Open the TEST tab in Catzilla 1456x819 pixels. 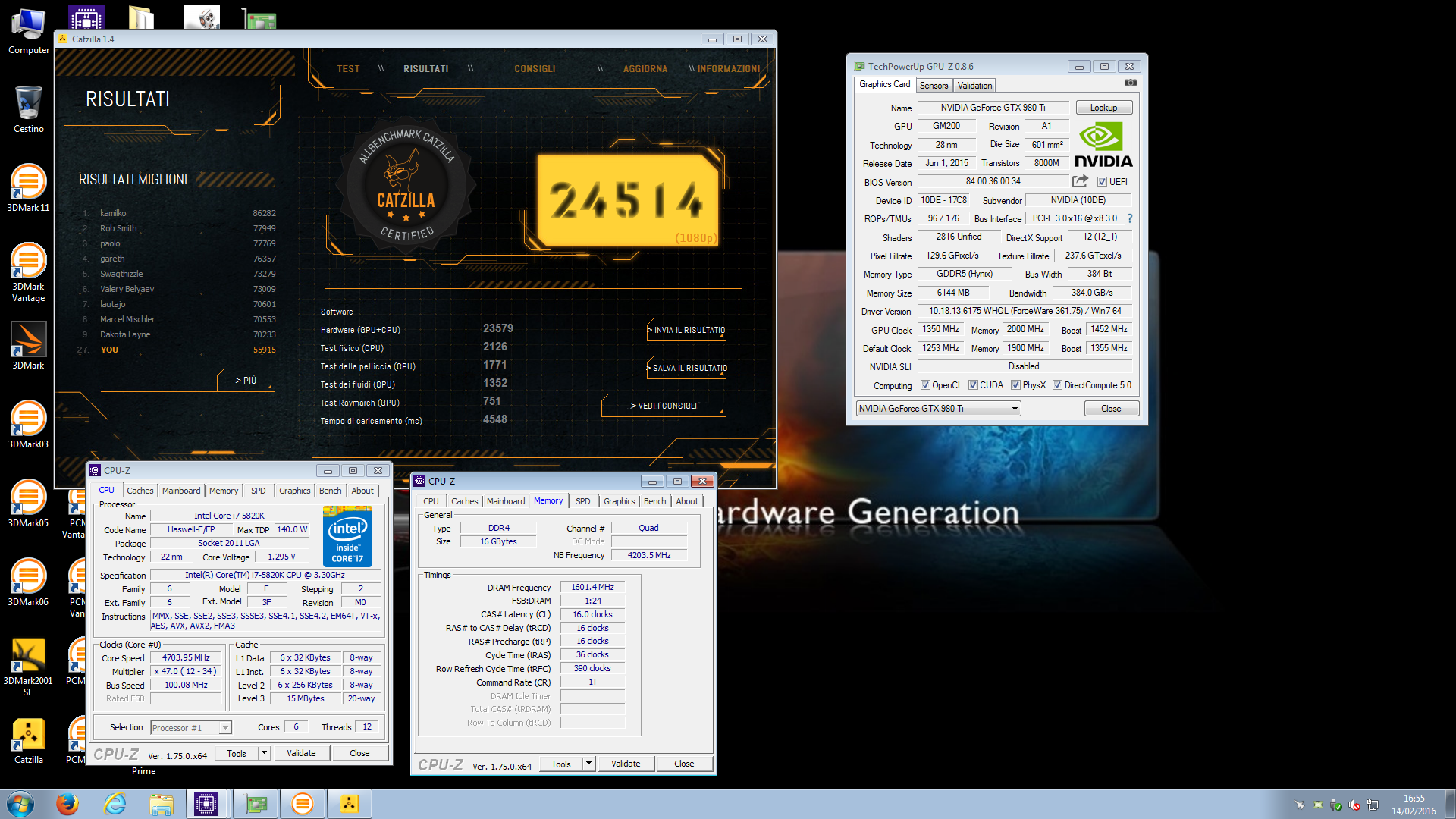coord(348,69)
